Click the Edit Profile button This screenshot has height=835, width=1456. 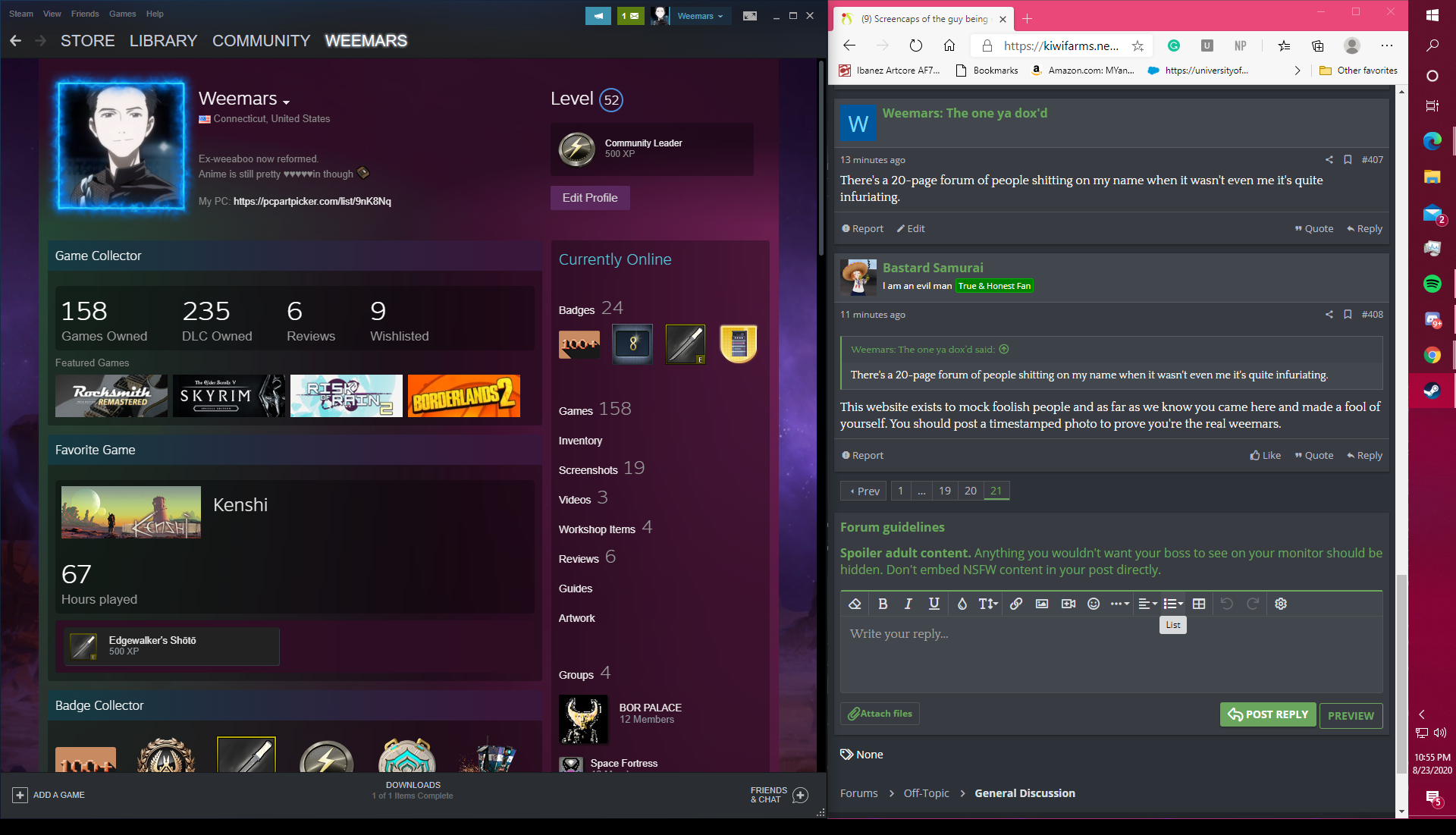click(x=590, y=198)
